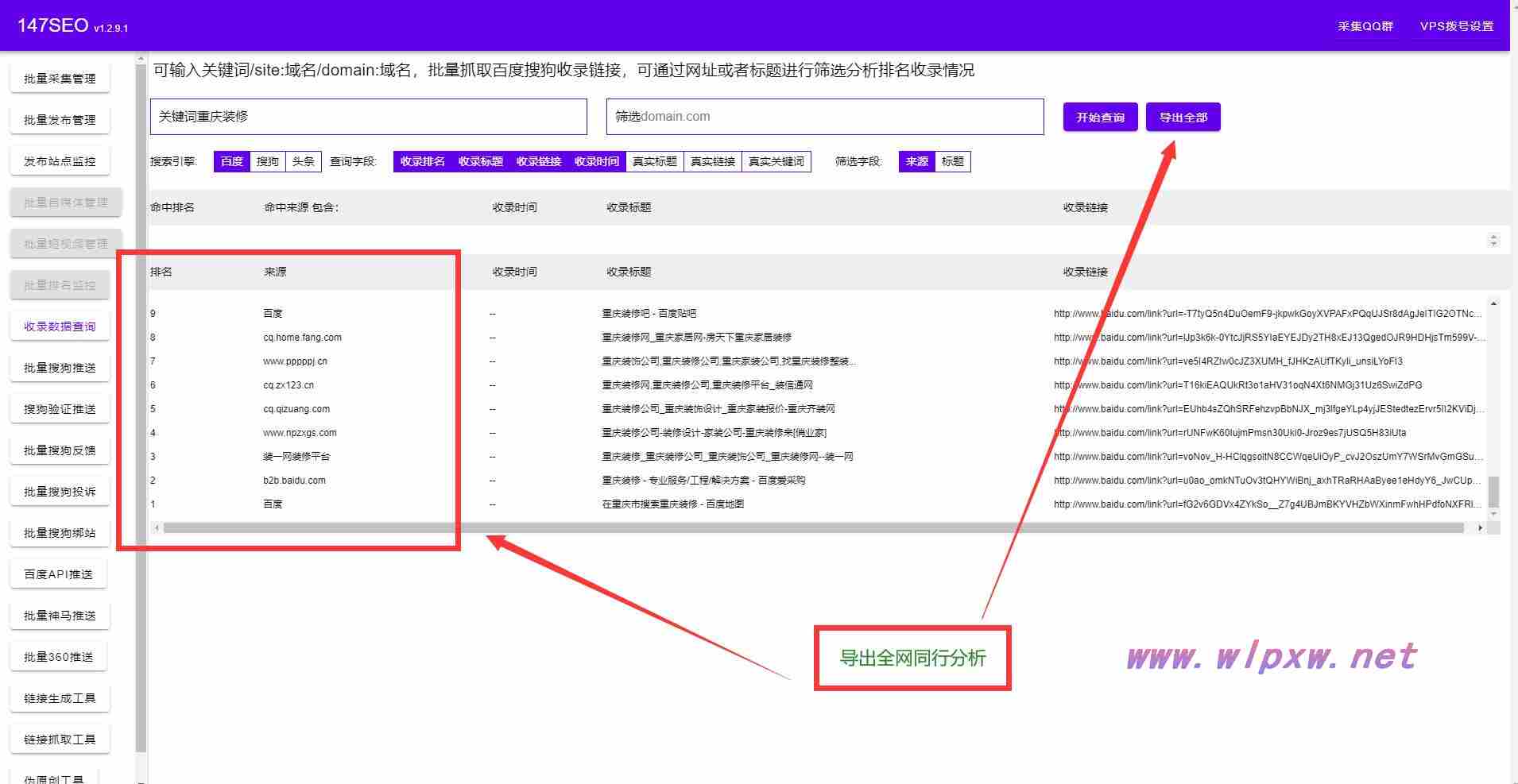Click the title 重庆装修吧 - 百度贴吧
The width and height of the screenshot is (1518, 784).
(x=649, y=314)
